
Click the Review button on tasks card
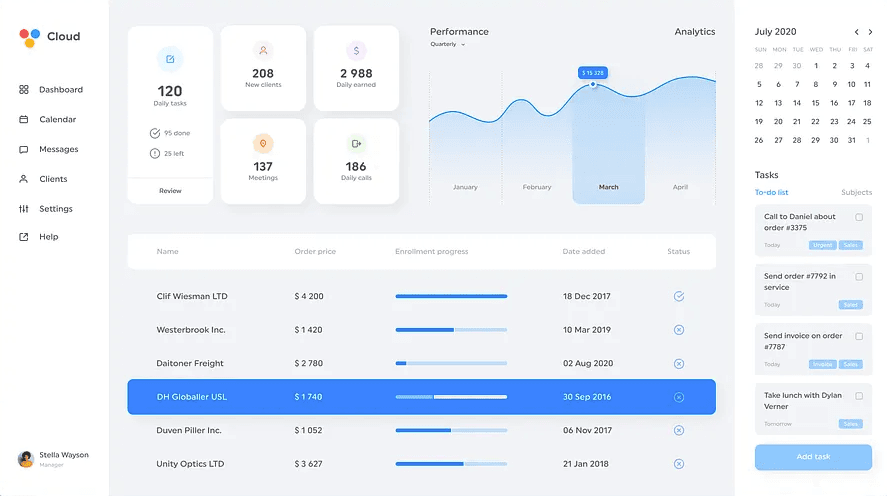click(x=170, y=191)
